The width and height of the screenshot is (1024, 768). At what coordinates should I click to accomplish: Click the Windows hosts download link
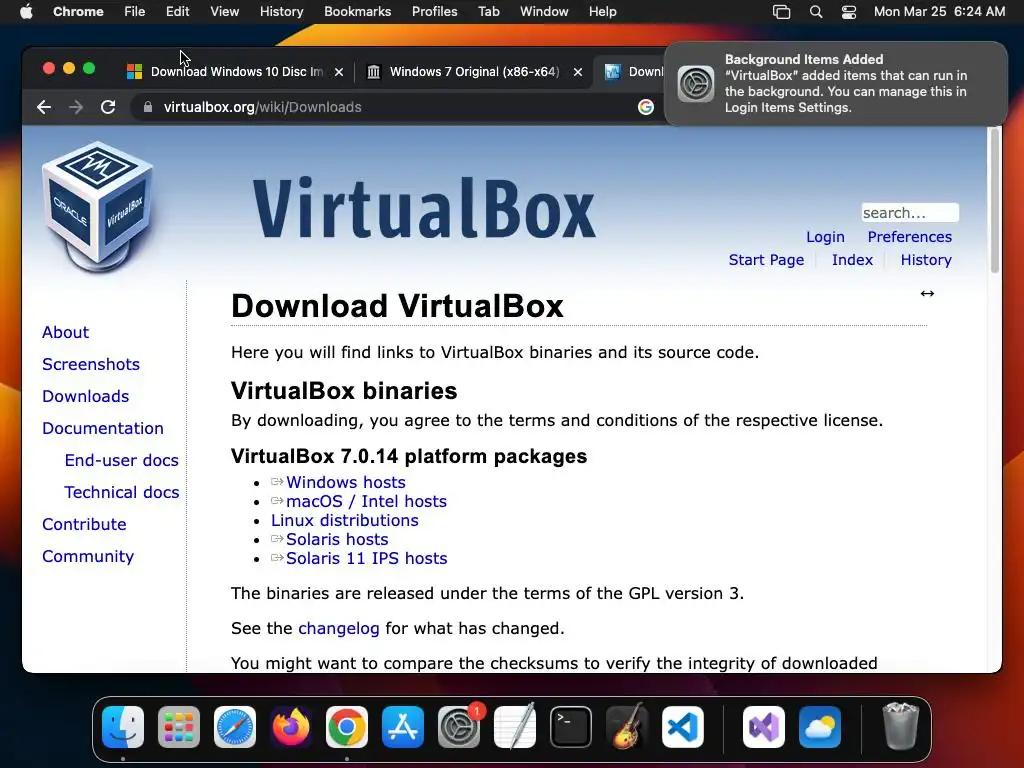coord(345,482)
